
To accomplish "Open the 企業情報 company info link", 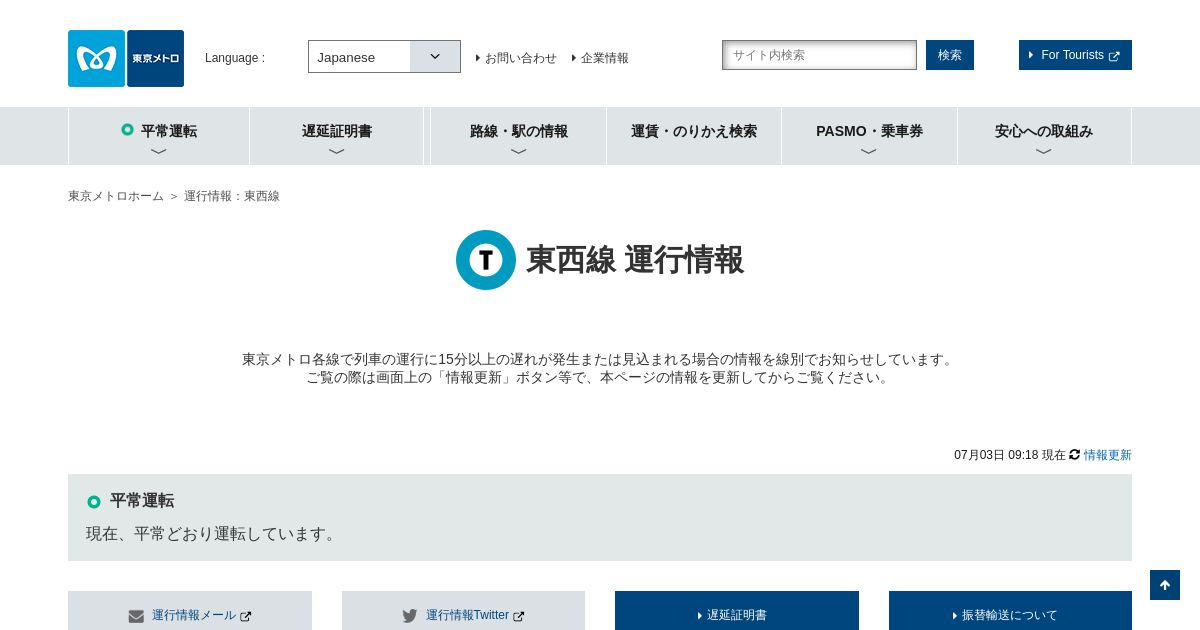I will pyautogui.click(x=600, y=58).
